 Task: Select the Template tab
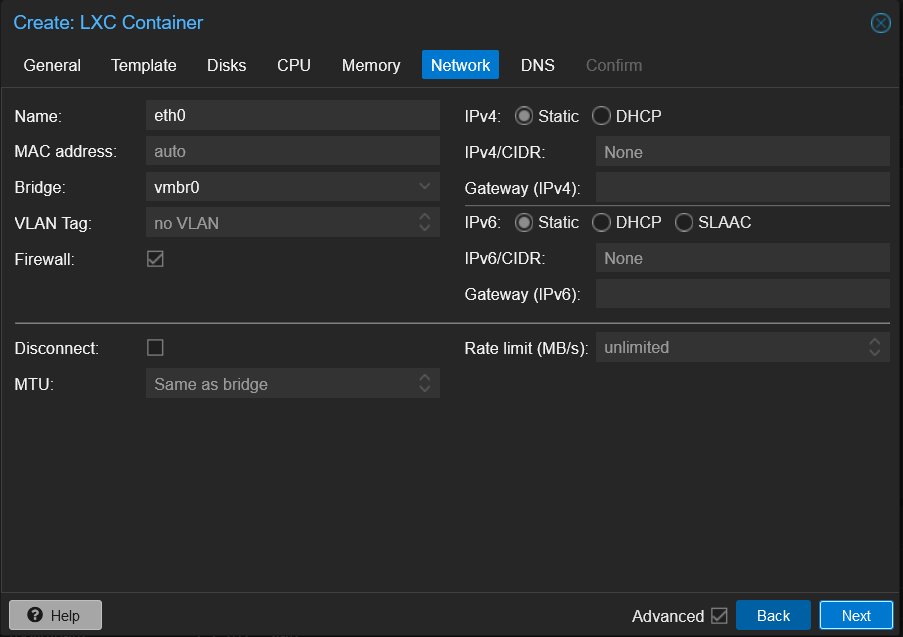point(143,64)
